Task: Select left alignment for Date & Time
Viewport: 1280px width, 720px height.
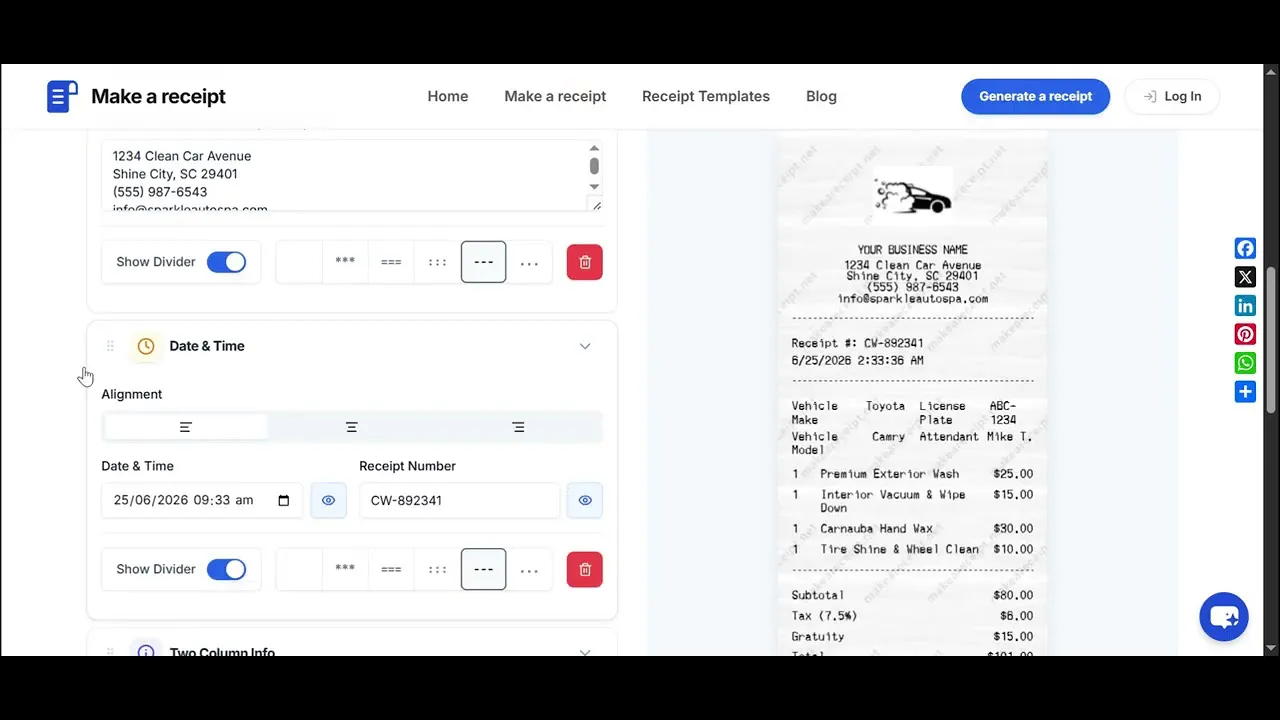Action: point(185,427)
